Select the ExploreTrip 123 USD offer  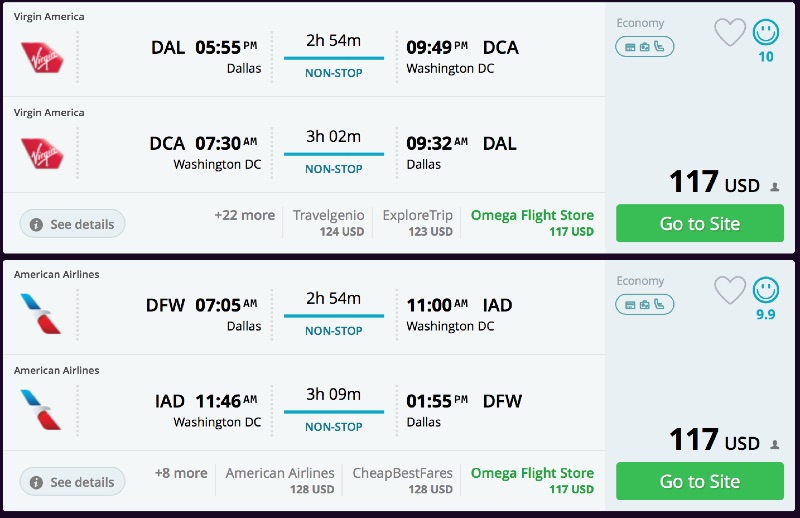417,223
